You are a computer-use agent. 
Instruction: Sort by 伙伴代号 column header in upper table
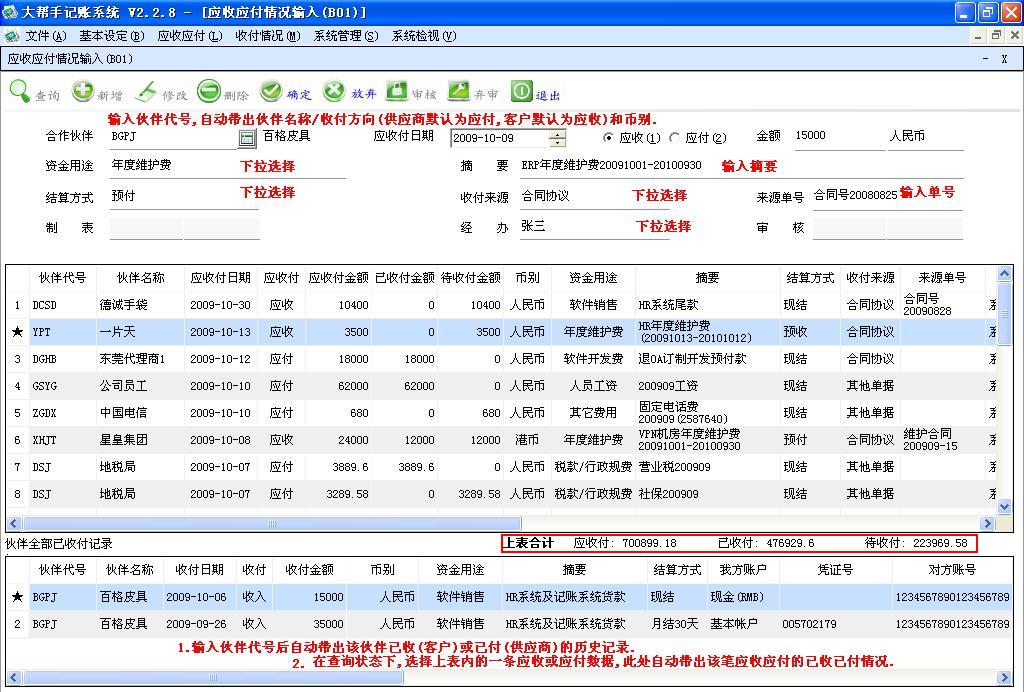point(62,277)
